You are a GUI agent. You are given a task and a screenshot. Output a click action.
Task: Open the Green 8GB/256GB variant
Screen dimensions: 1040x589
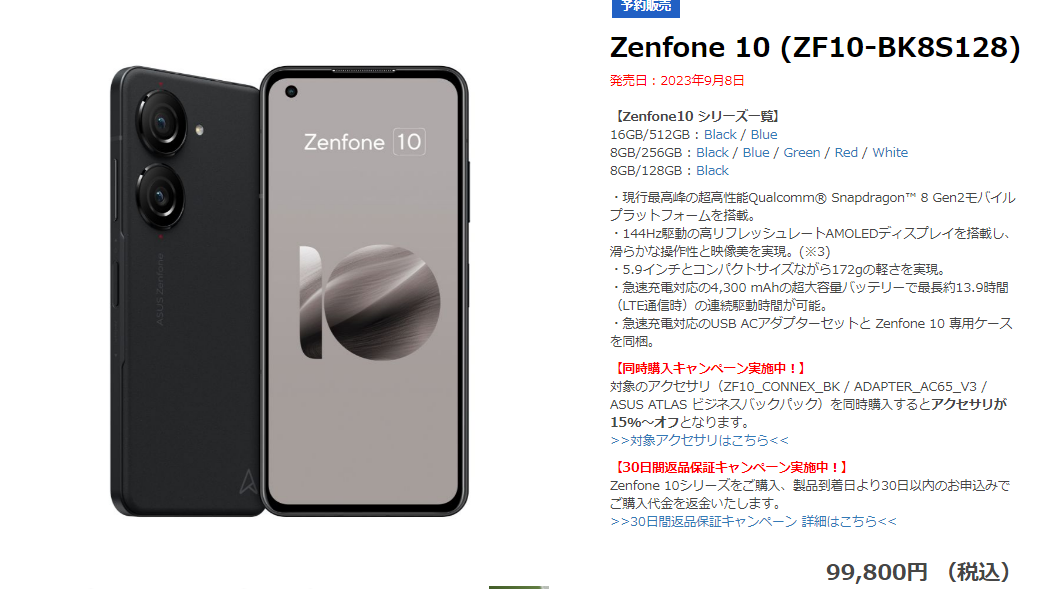point(802,153)
